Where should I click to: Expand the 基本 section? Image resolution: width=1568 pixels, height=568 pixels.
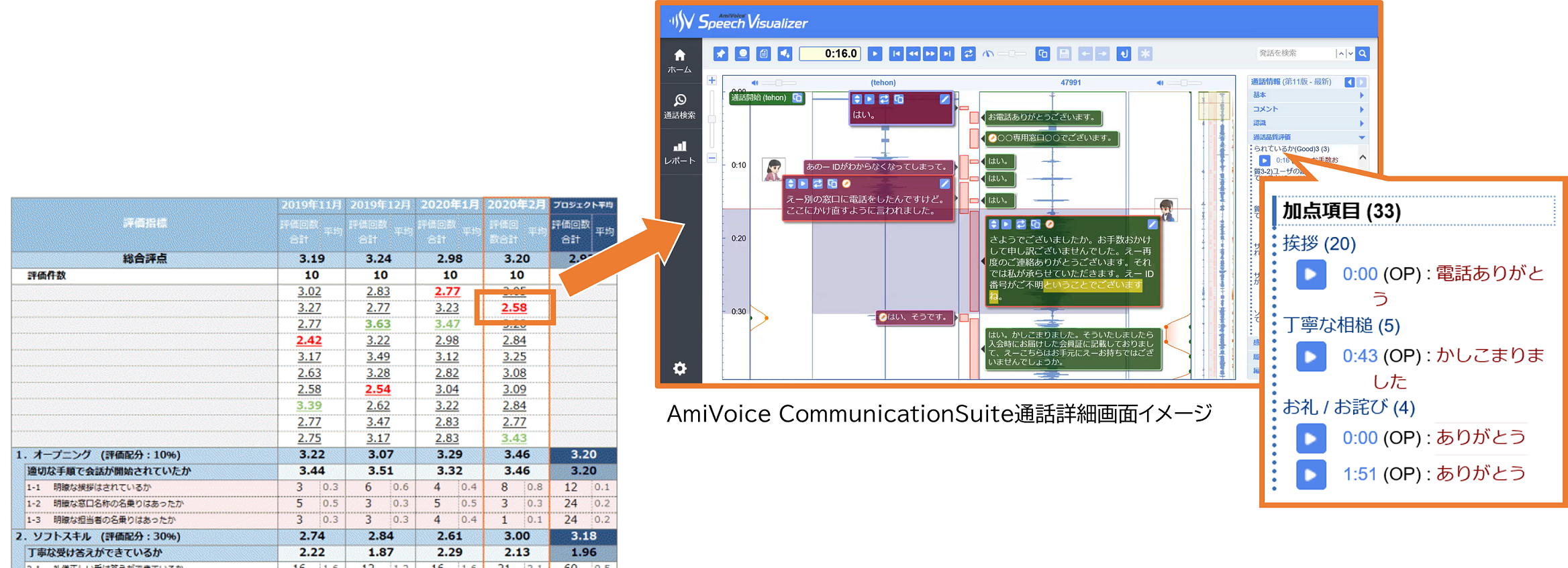1308,95
